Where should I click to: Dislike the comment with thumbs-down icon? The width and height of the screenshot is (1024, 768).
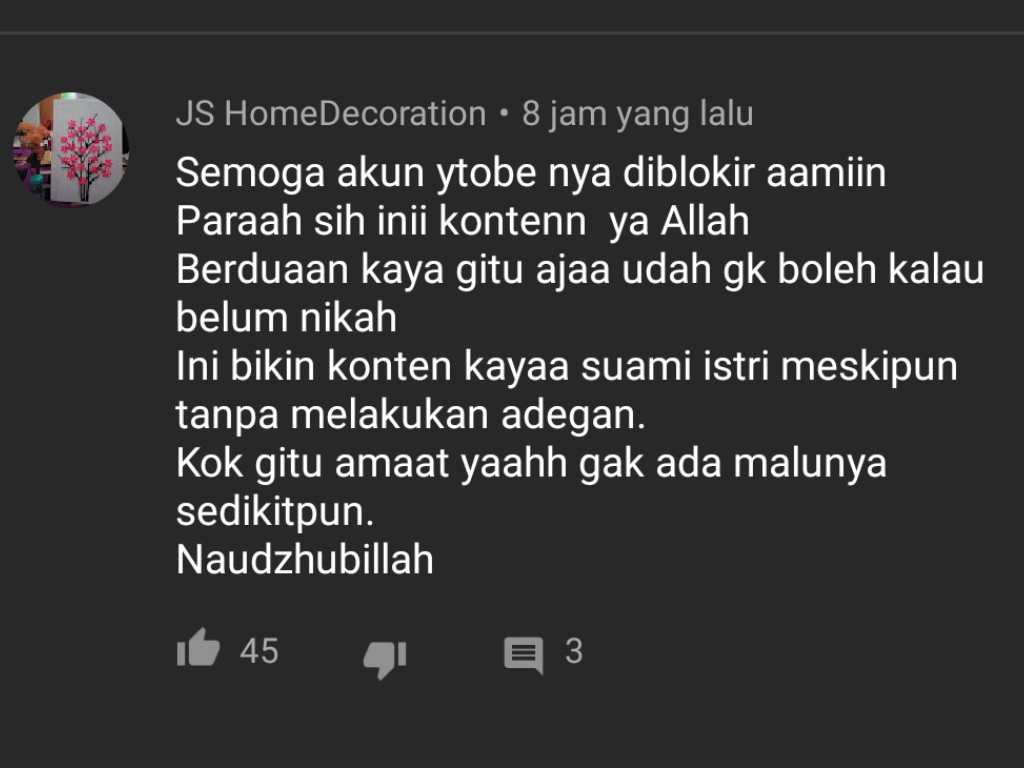(385, 658)
